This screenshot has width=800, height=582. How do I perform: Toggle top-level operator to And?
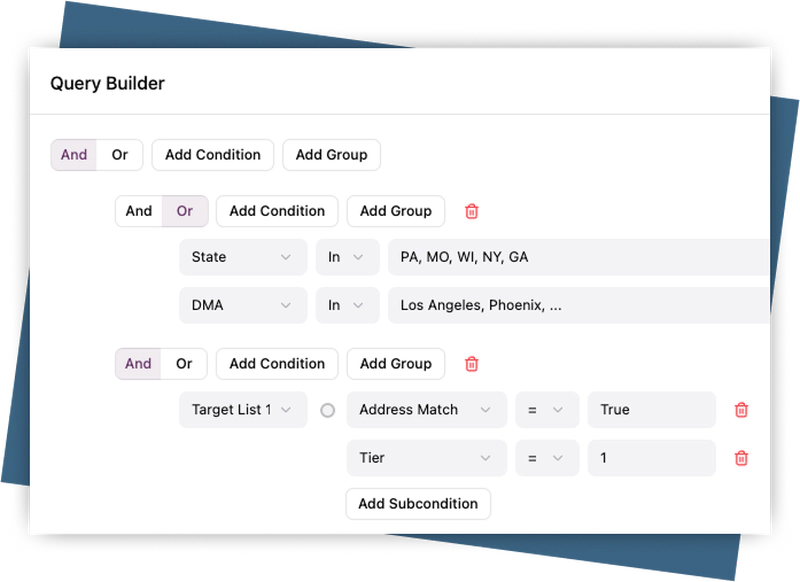coord(74,155)
